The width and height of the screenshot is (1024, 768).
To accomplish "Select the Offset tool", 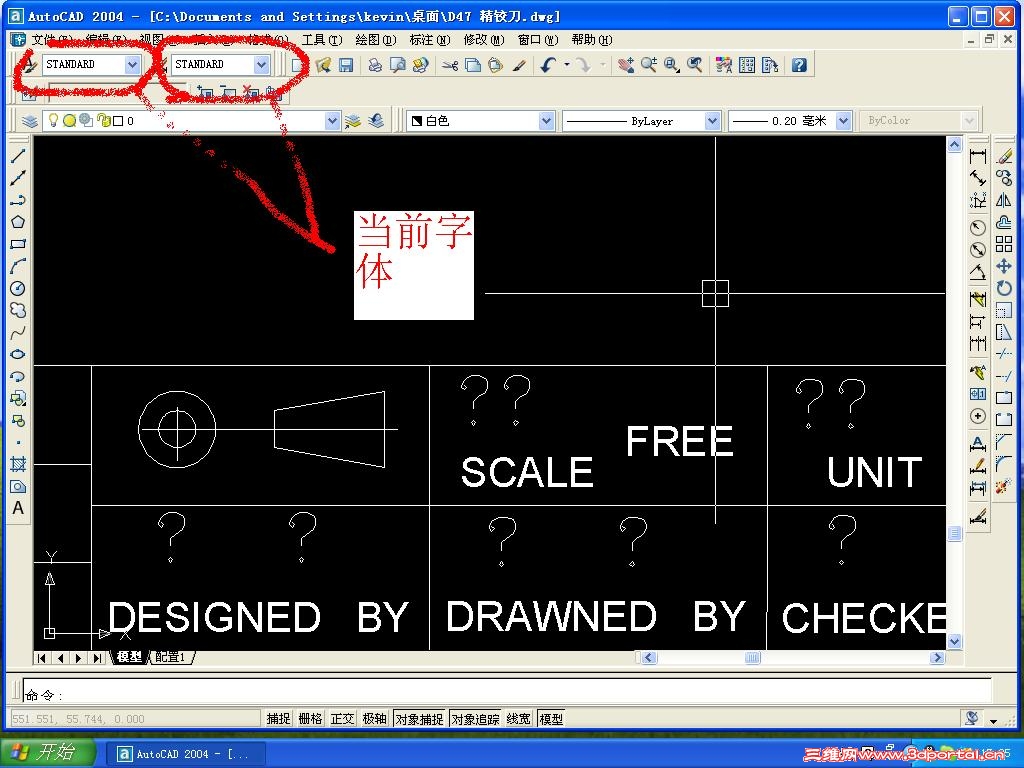I will pos(1004,223).
